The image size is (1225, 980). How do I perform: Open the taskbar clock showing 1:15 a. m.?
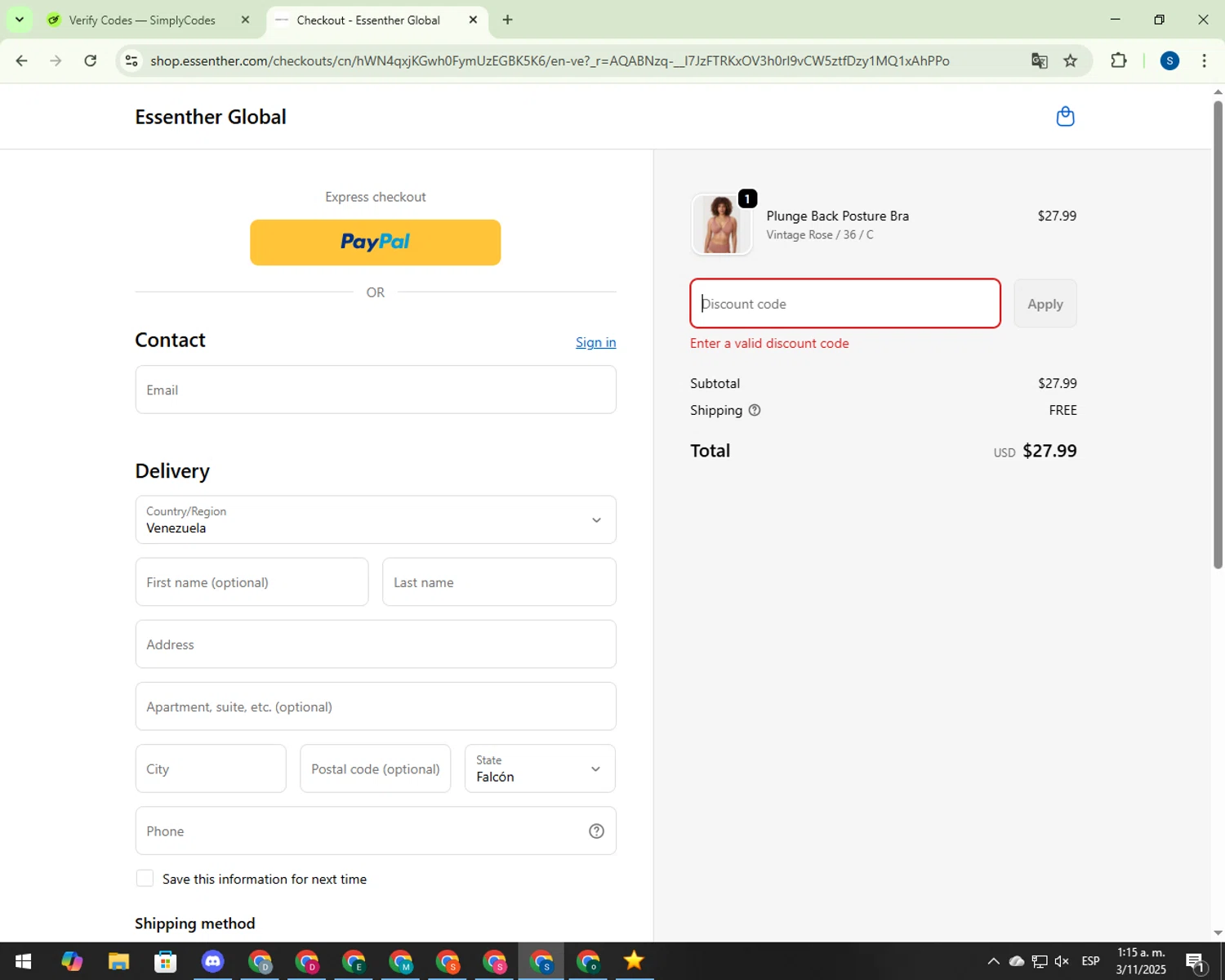(x=1141, y=961)
